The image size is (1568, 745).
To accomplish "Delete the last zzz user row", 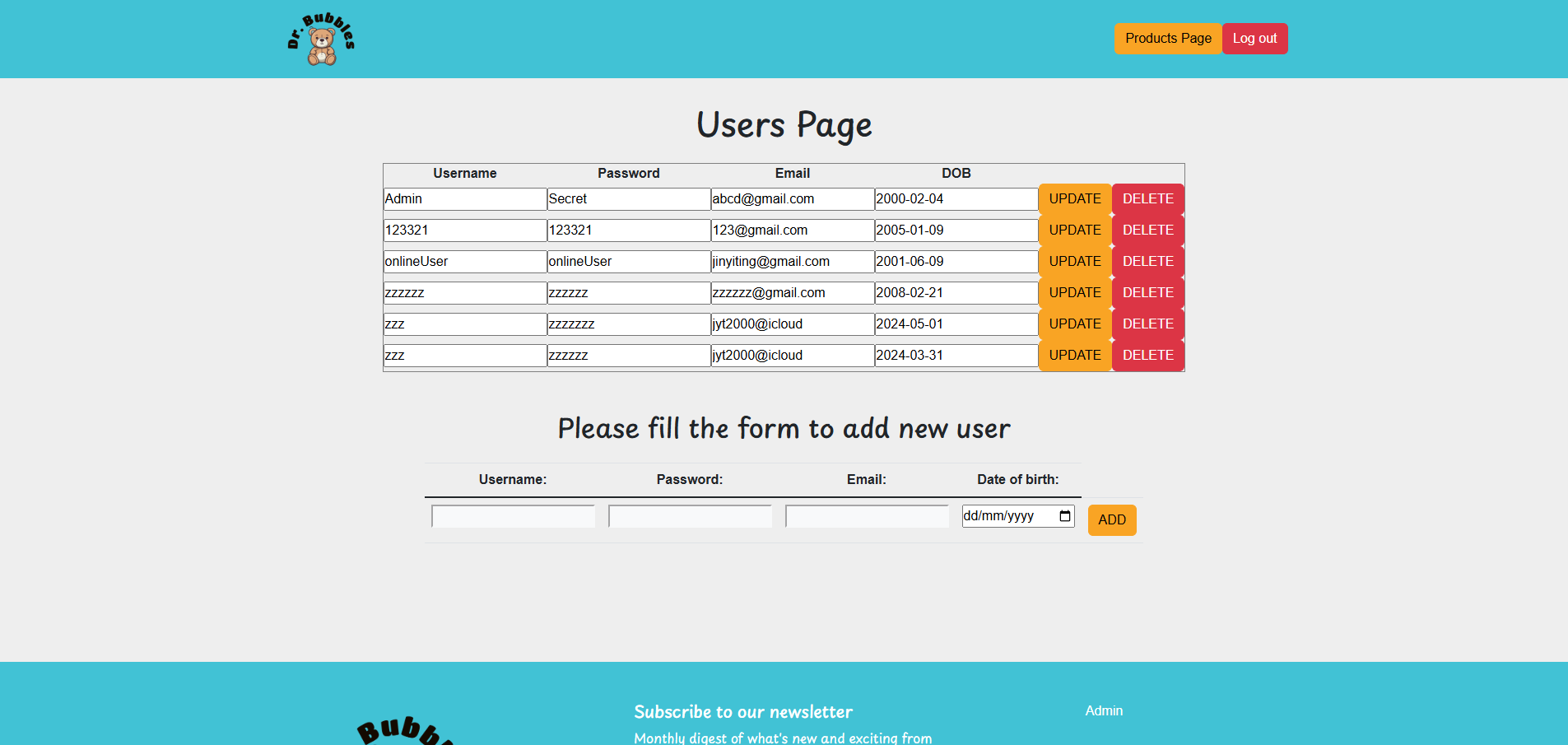I will point(1147,355).
